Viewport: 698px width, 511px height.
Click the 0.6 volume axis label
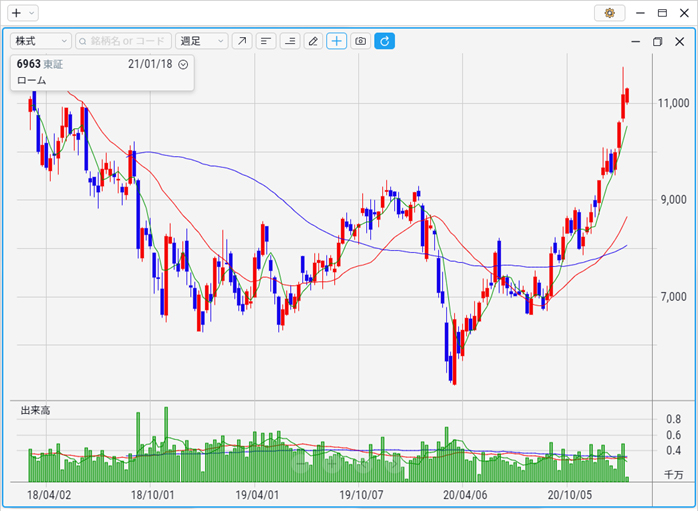pyautogui.click(x=674, y=435)
